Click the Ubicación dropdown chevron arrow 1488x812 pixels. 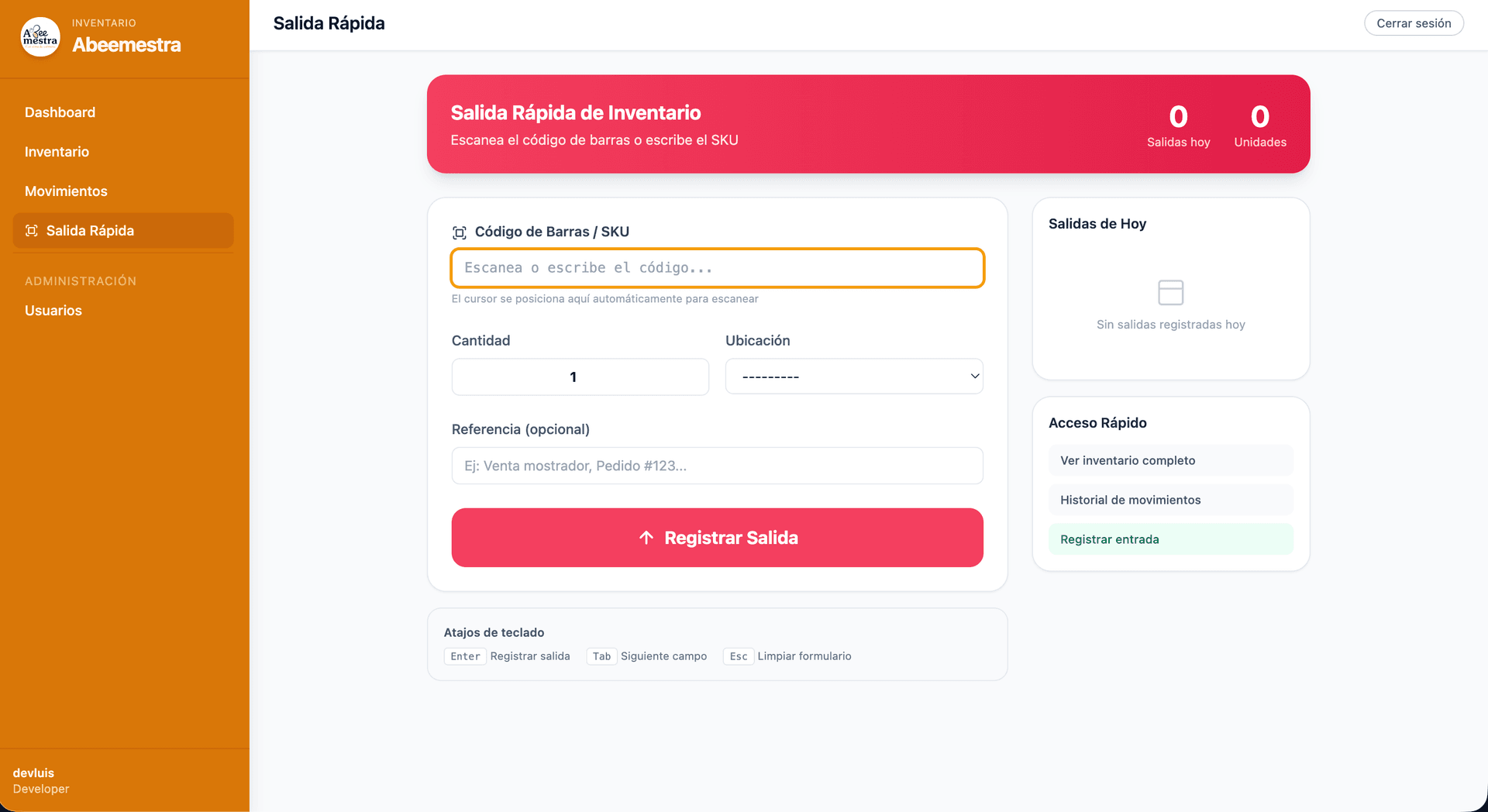(975, 377)
